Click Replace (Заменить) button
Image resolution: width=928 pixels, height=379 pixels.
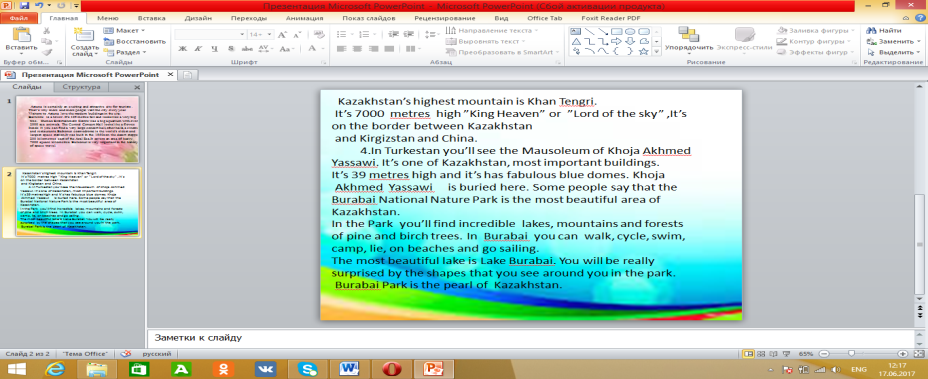point(894,41)
